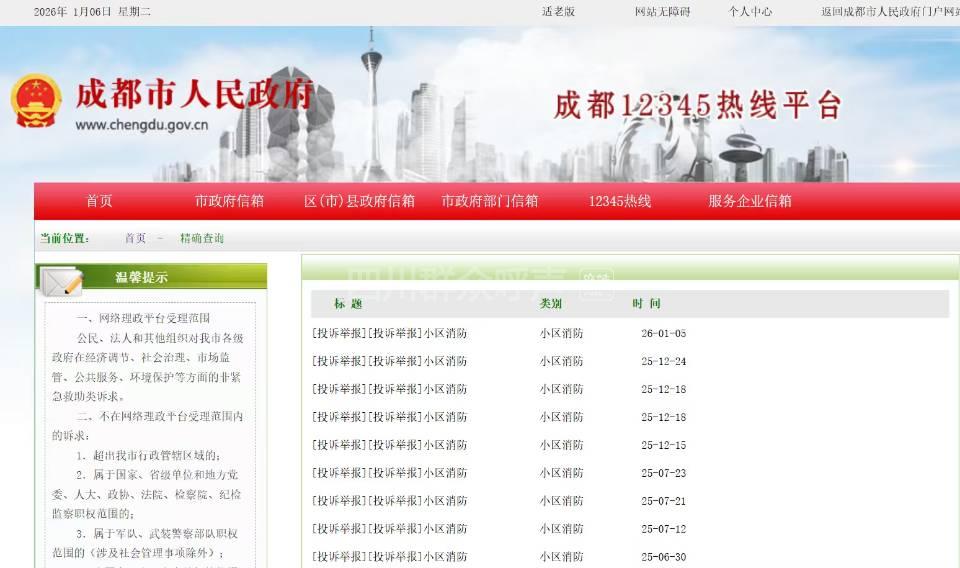Screen dimensions: 960x568
Task: Open the complaint entry dated 26-01-05
Action: (389, 334)
